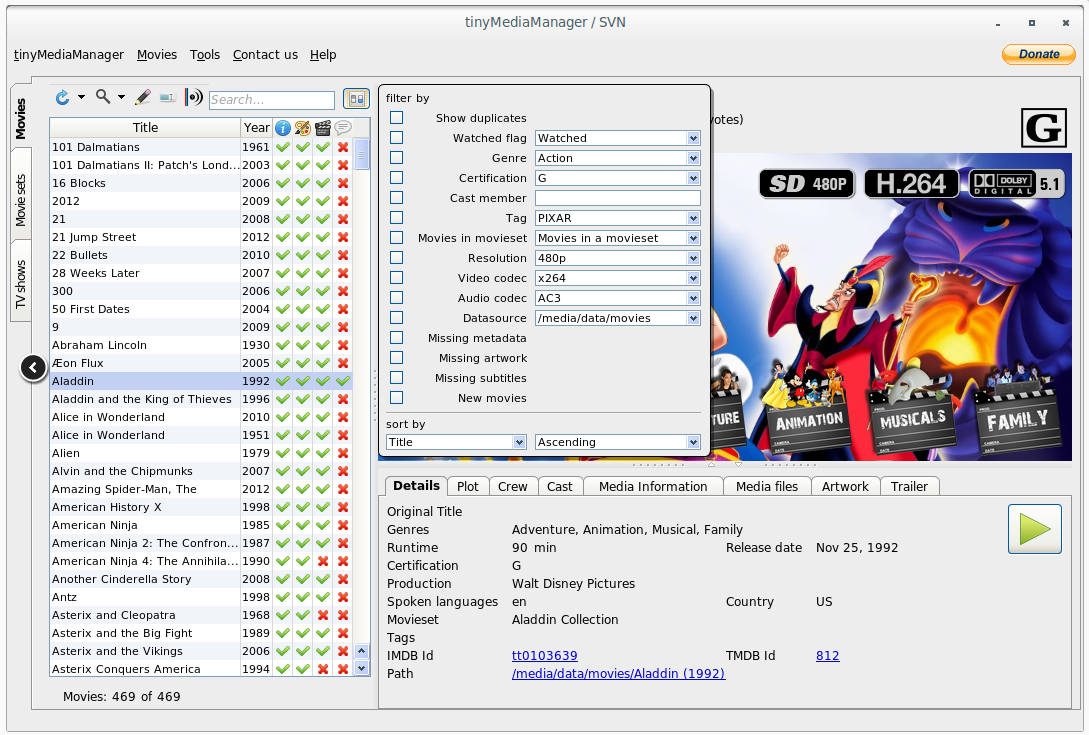Switch to the Movie sets side tab
This screenshot has width=1089, height=735.
click(x=21, y=200)
